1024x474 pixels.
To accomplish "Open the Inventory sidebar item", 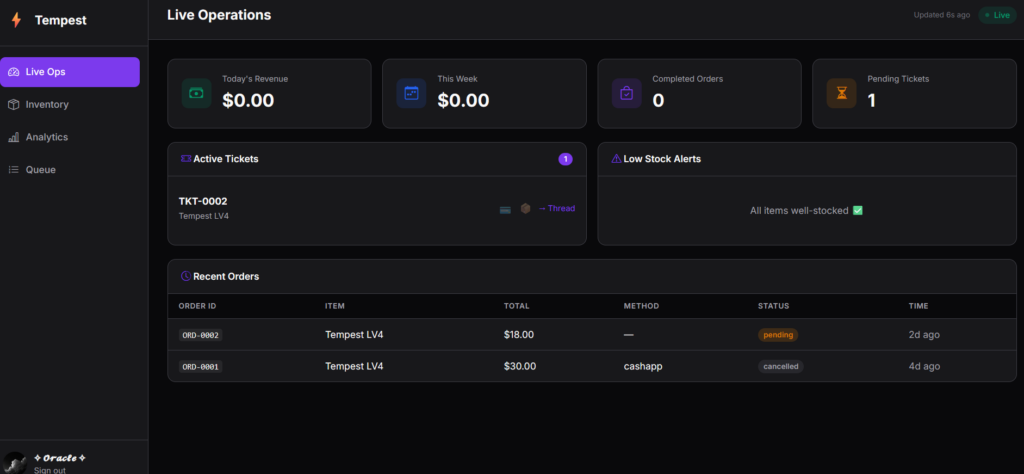I will [x=70, y=104].
